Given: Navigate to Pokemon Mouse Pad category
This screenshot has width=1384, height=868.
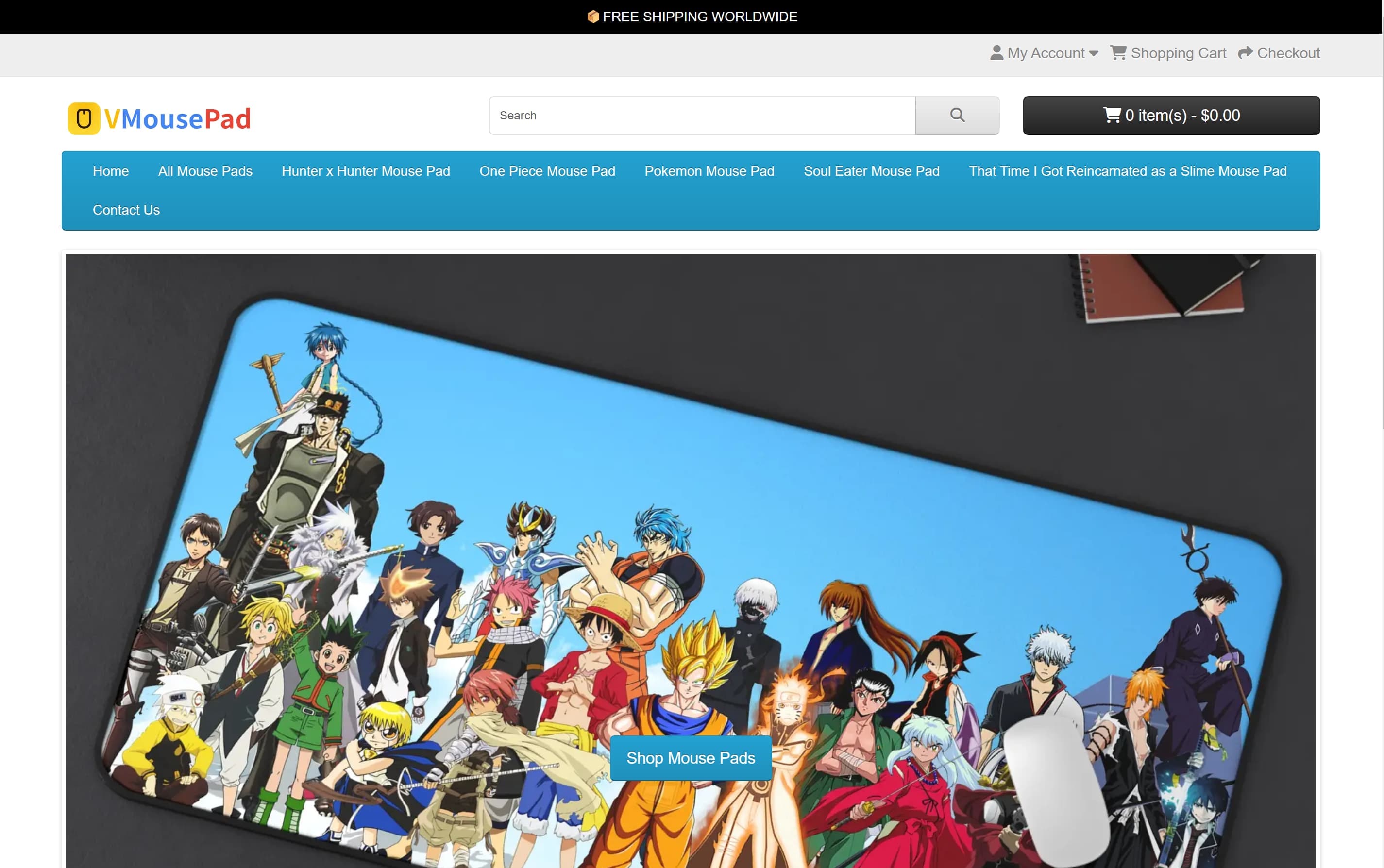Looking at the screenshot, I should (709, 171).
